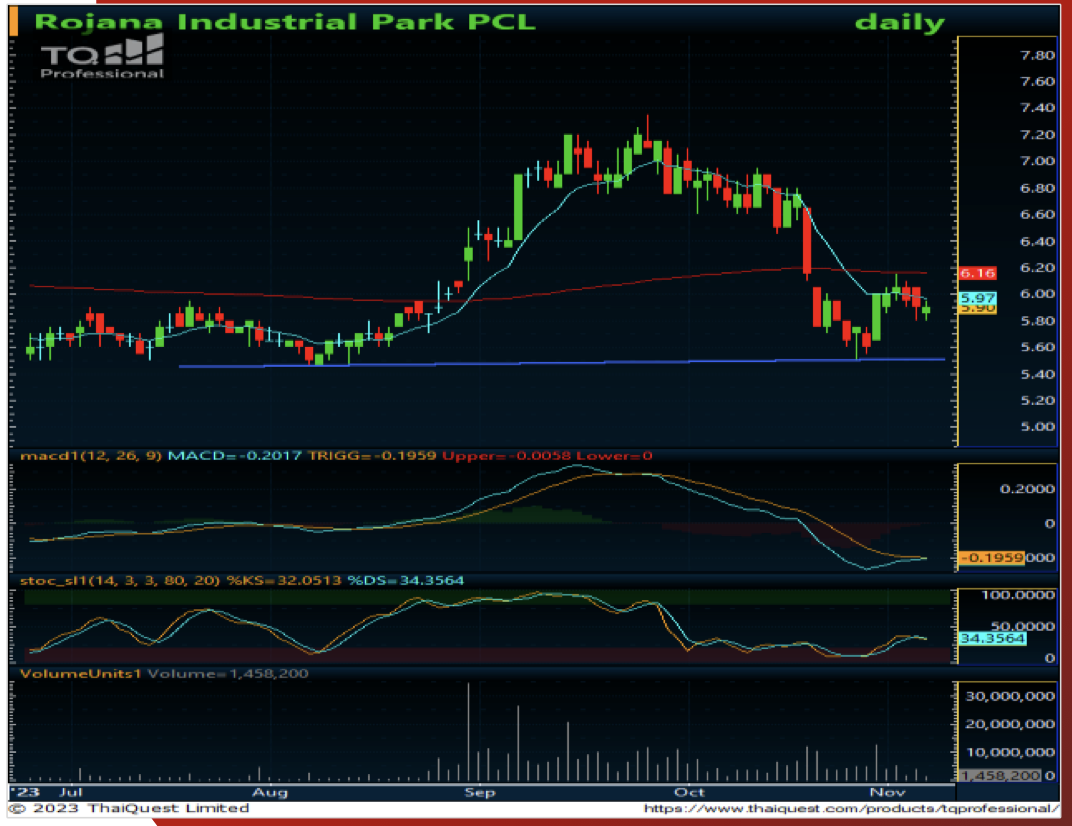Click the 100.0000 stochastic axis label
1072x826 pixels.
(x=1018, y=595)
